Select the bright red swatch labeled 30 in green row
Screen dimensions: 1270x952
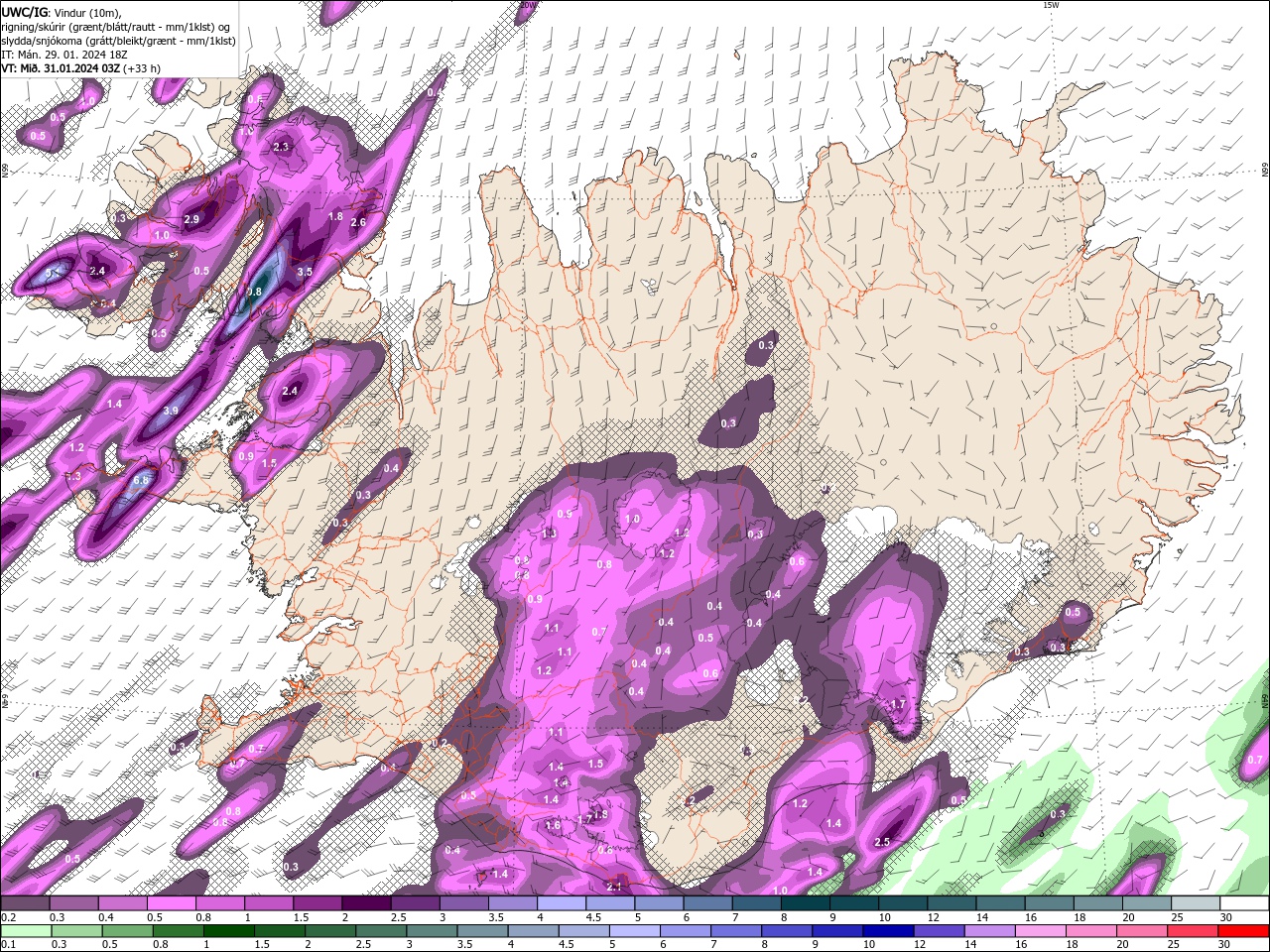click(x=1242, y=930)
